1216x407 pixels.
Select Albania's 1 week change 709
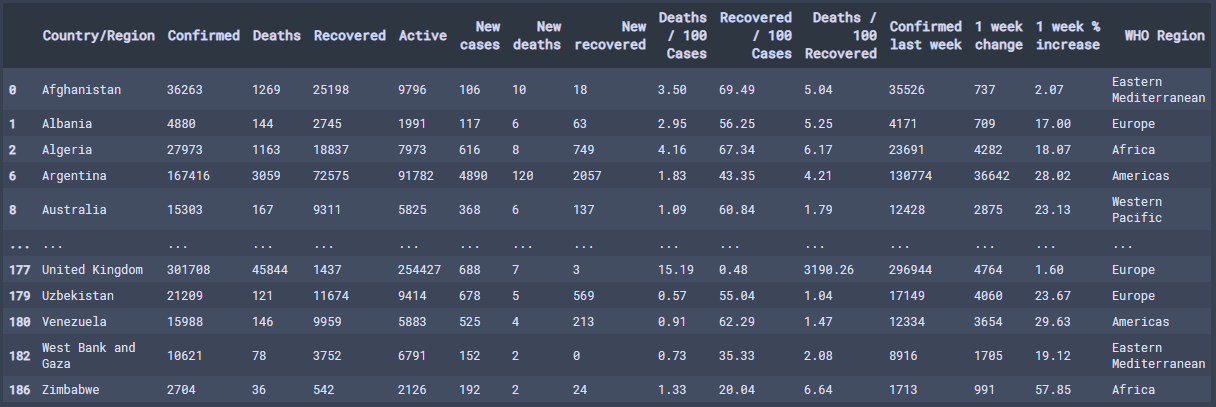coord(986,124)
